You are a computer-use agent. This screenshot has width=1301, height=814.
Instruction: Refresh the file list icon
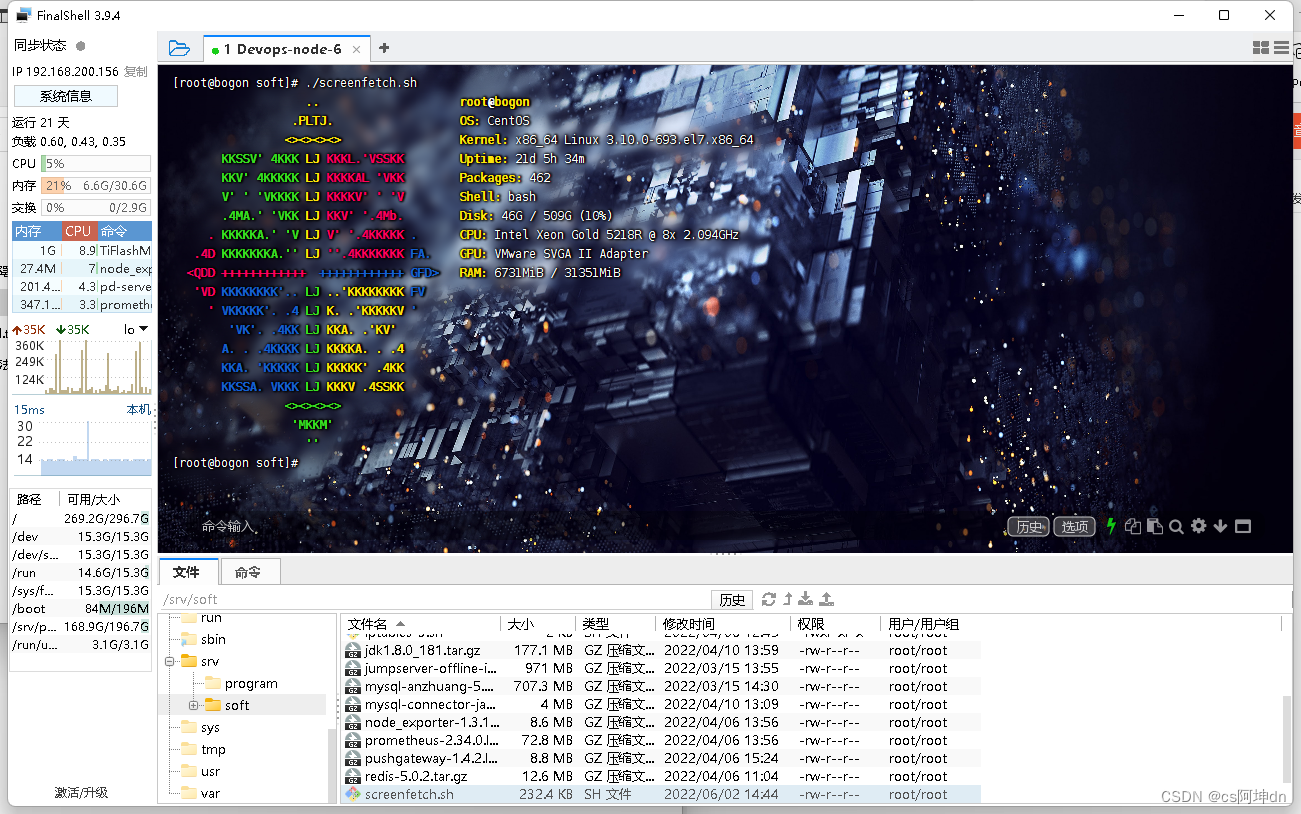[768, 599]
